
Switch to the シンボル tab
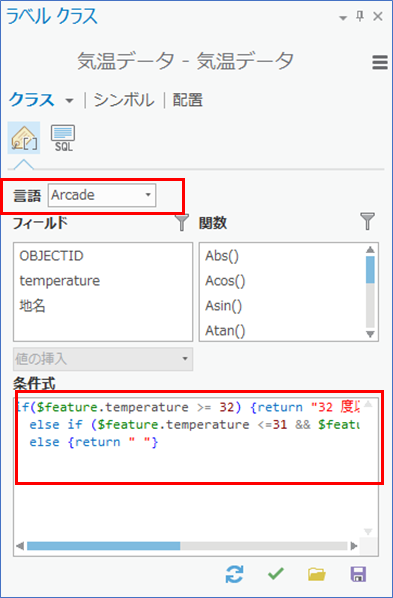(124, 100)
